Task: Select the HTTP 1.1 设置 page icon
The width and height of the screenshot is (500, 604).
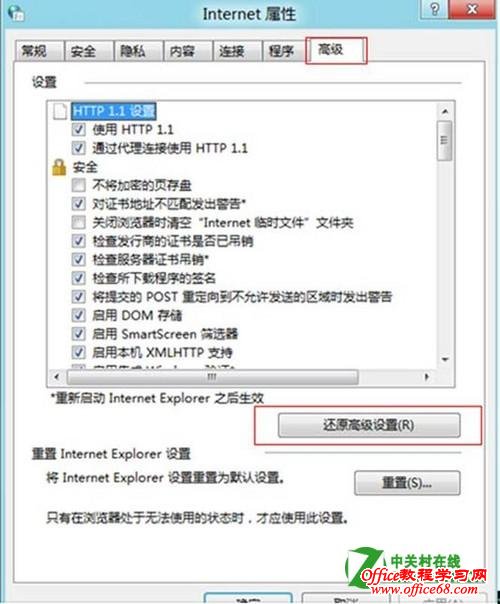Action: point(60,111)
